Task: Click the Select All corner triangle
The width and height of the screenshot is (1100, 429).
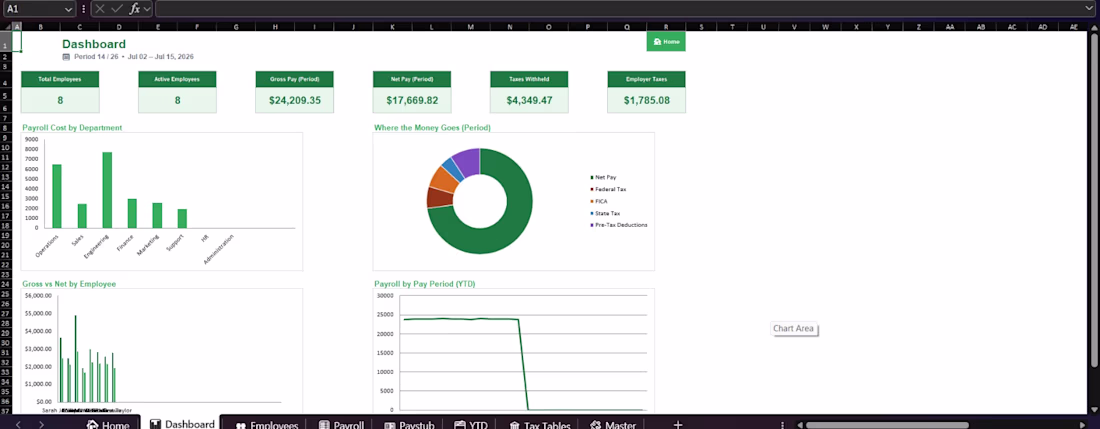Action: click(x=7, y=27)
